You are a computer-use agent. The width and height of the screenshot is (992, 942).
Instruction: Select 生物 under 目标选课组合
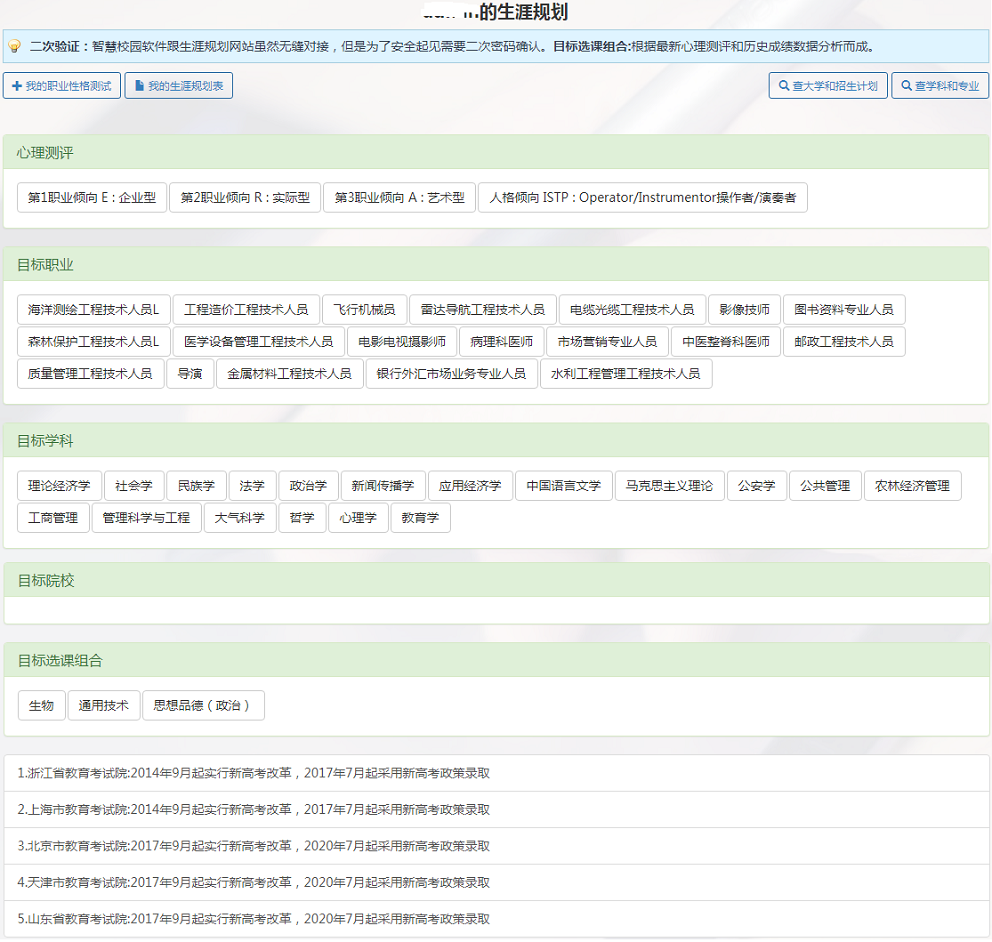(41, 705)
